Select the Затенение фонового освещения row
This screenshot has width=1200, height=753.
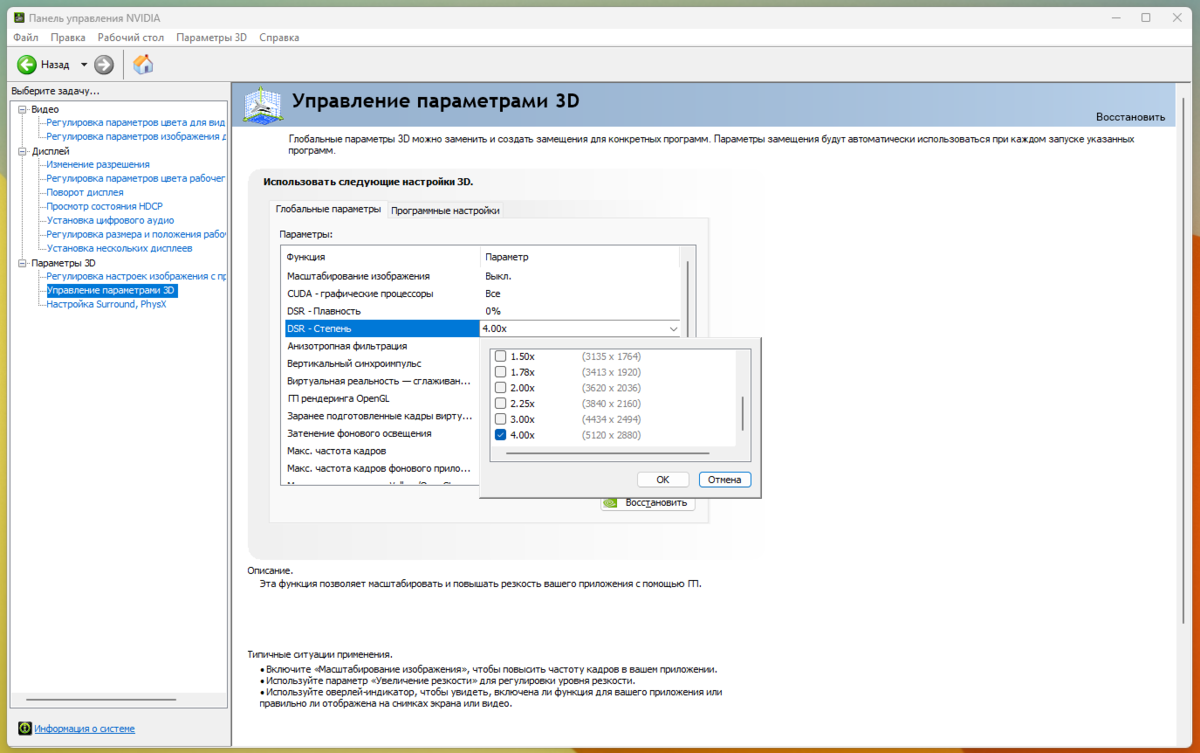(x=380, y=433)
